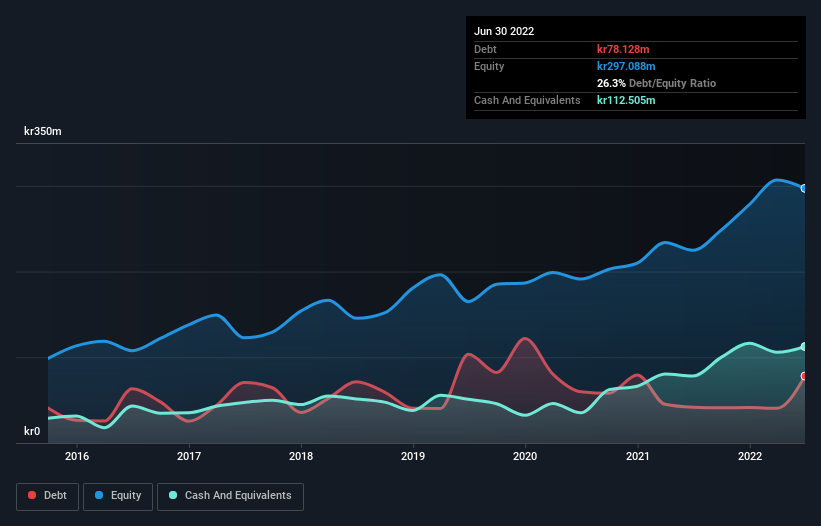821x526 pixels.
Task: Click the Jun 30 2022 tooltip date
Action: pos(504,31)
